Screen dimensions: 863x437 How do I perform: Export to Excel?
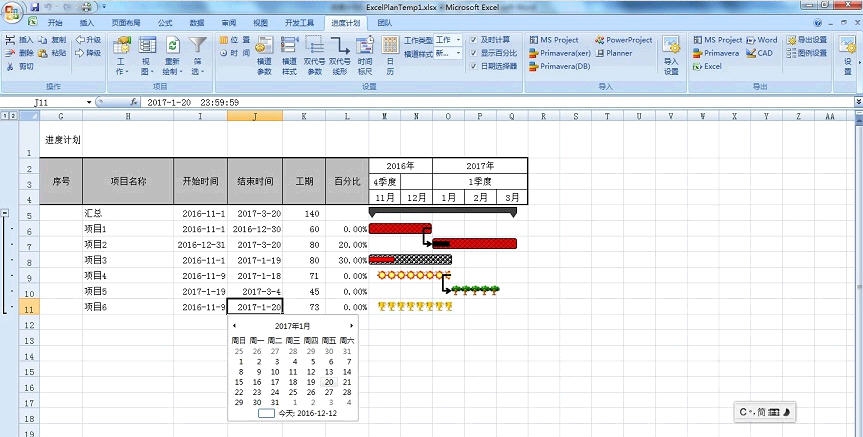(707, 66)
